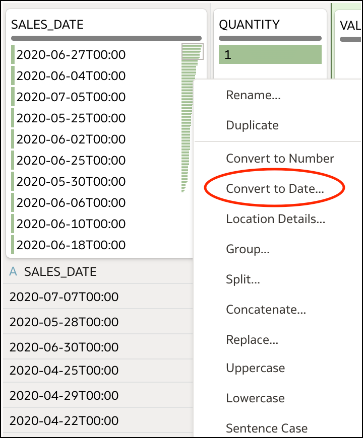This screenshot has width=363, height=438.
Task: Open Location Details... menu entry
Action: (275, 219)
